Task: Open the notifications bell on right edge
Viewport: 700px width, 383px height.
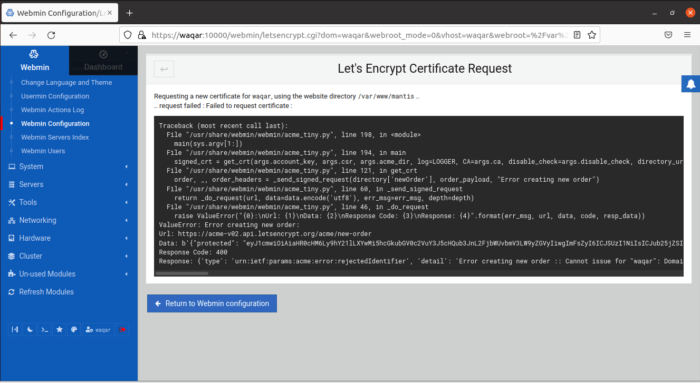Action: (691, 84)
